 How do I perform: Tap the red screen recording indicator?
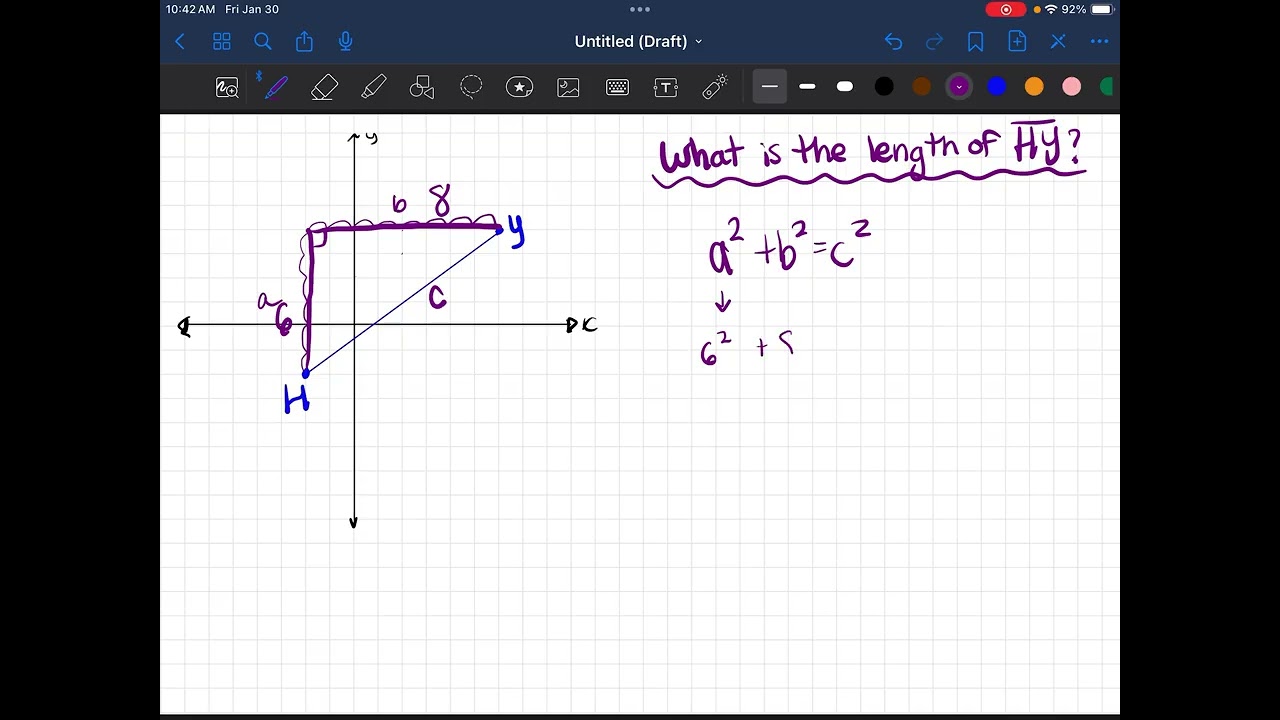[1006, 9]
